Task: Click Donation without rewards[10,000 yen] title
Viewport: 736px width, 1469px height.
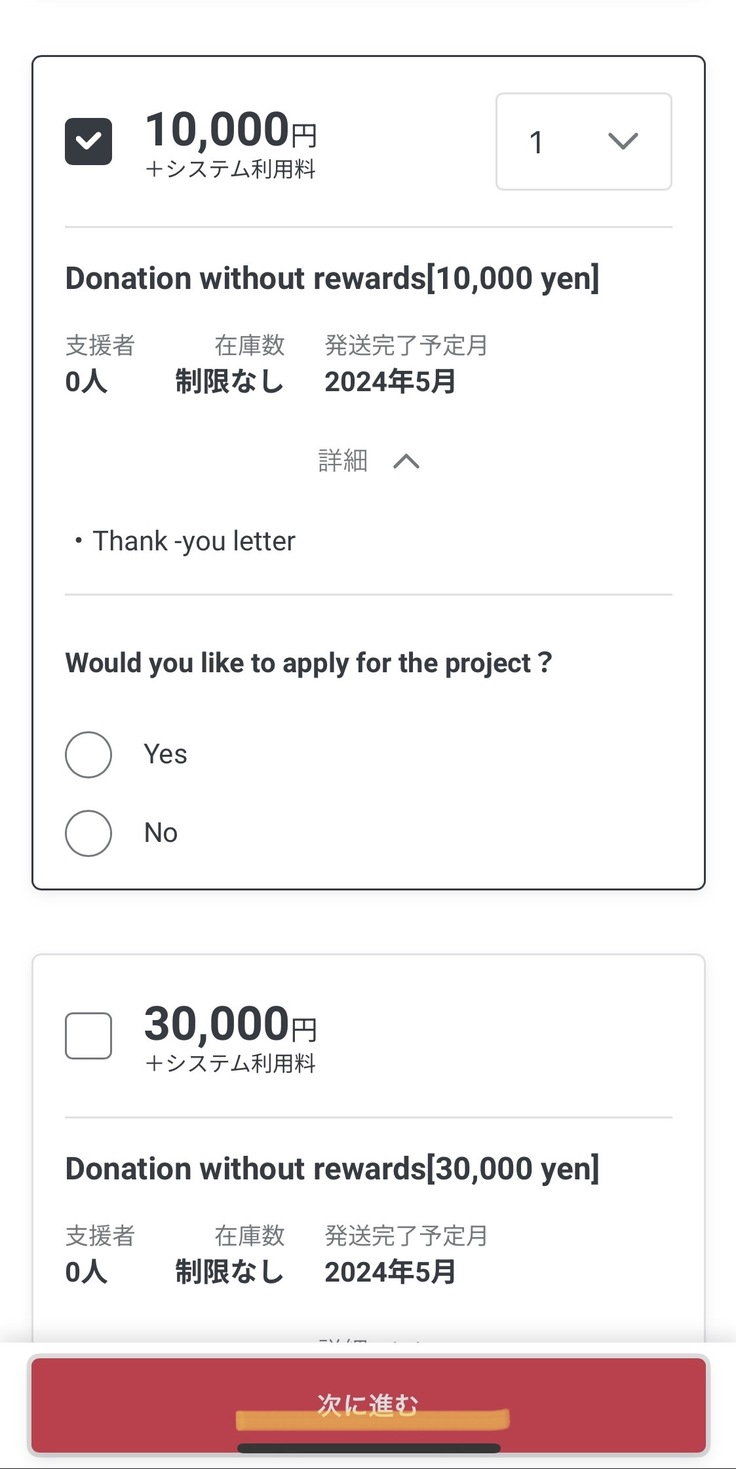Action: pos(332,279)
